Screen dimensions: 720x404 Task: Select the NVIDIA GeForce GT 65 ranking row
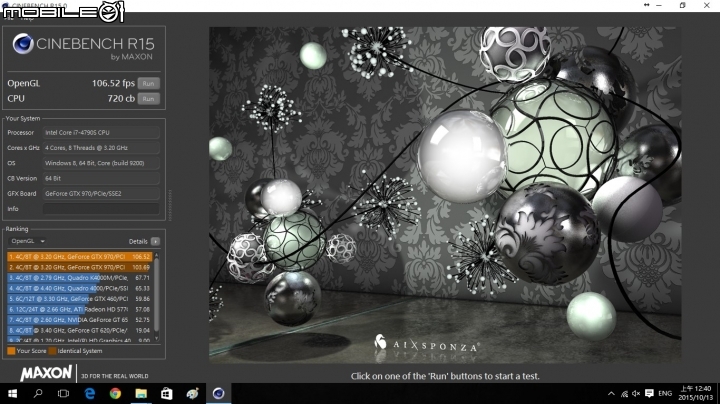[80, 320]
